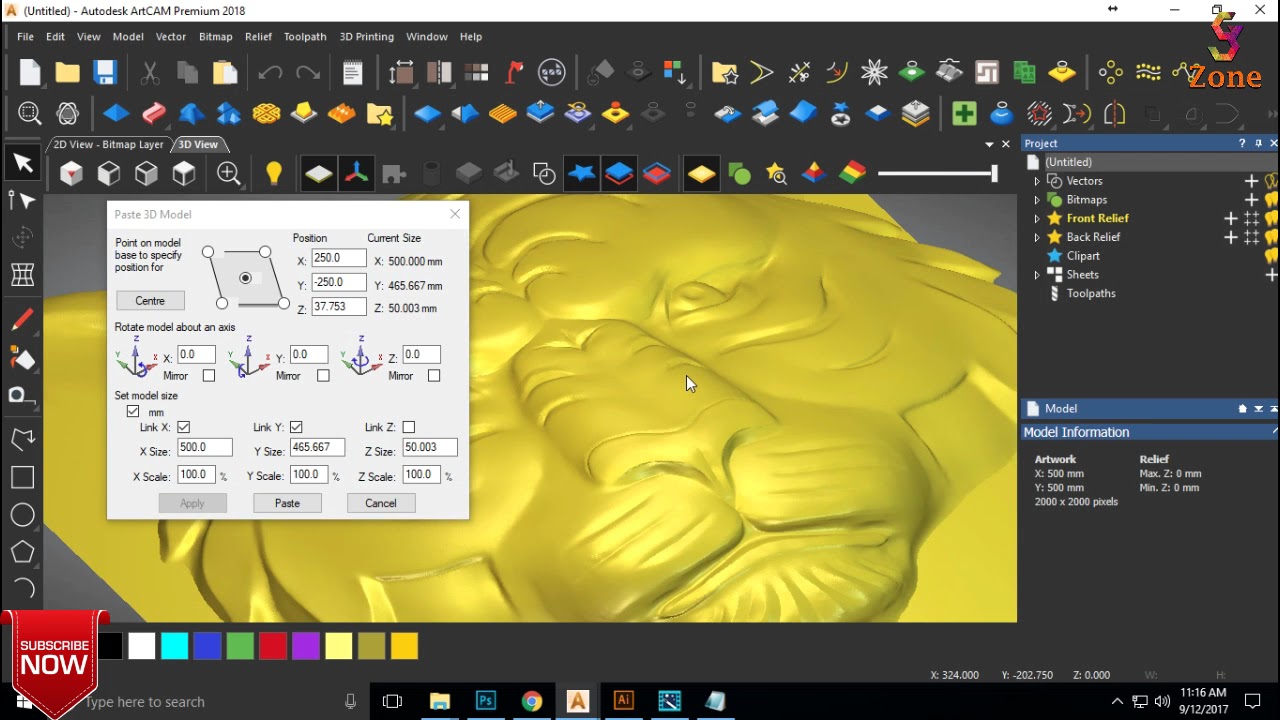Toggle the mm units checkbox
This screenshot has height=720, width=1280.
[133, 412]
